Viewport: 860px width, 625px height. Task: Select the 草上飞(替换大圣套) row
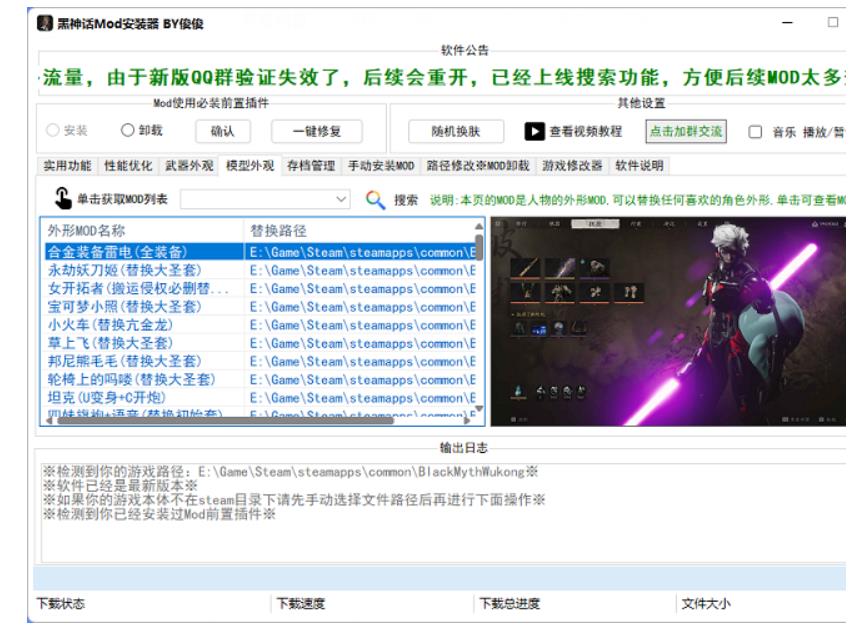pyautogui.click(x=260, y=343)
